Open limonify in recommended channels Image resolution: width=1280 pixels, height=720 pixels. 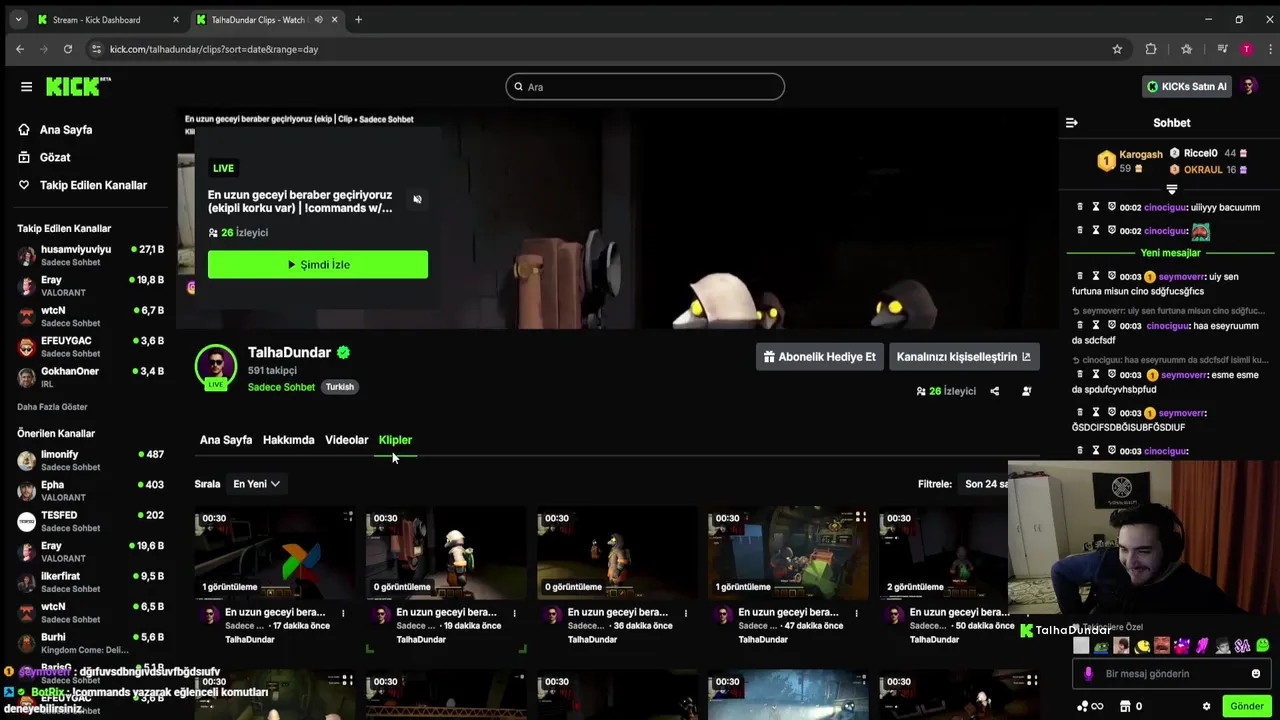coord(90,460)
